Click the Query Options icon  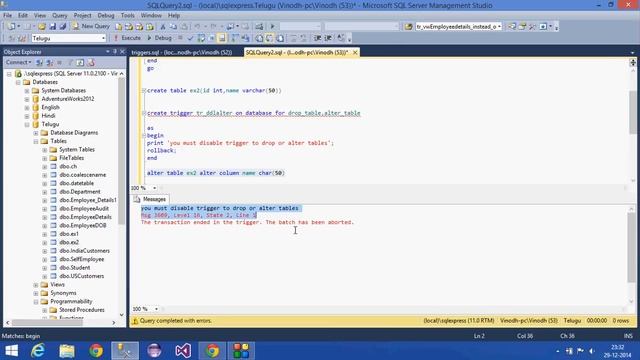coord(211,38)
